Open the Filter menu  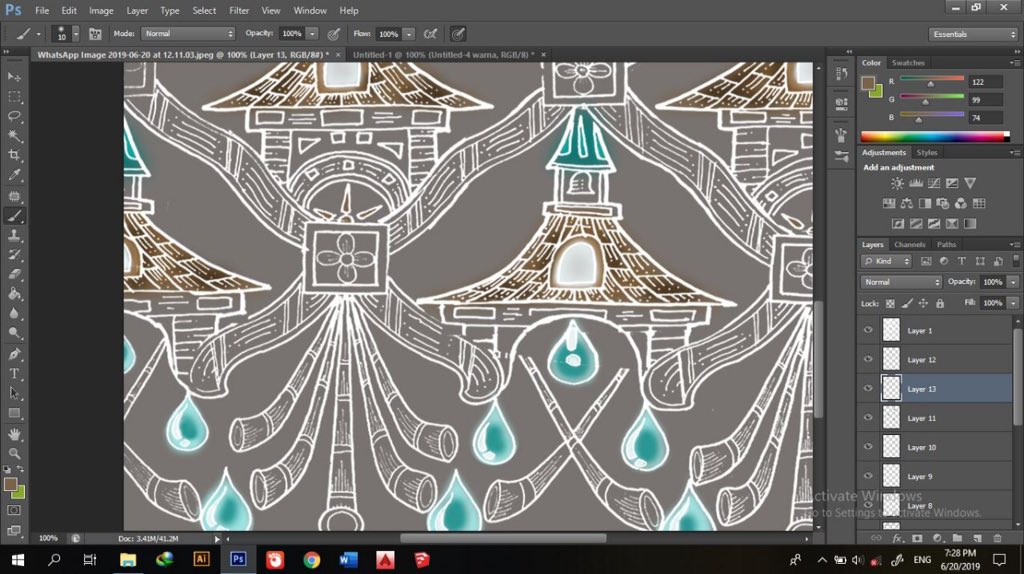[239, 10]
